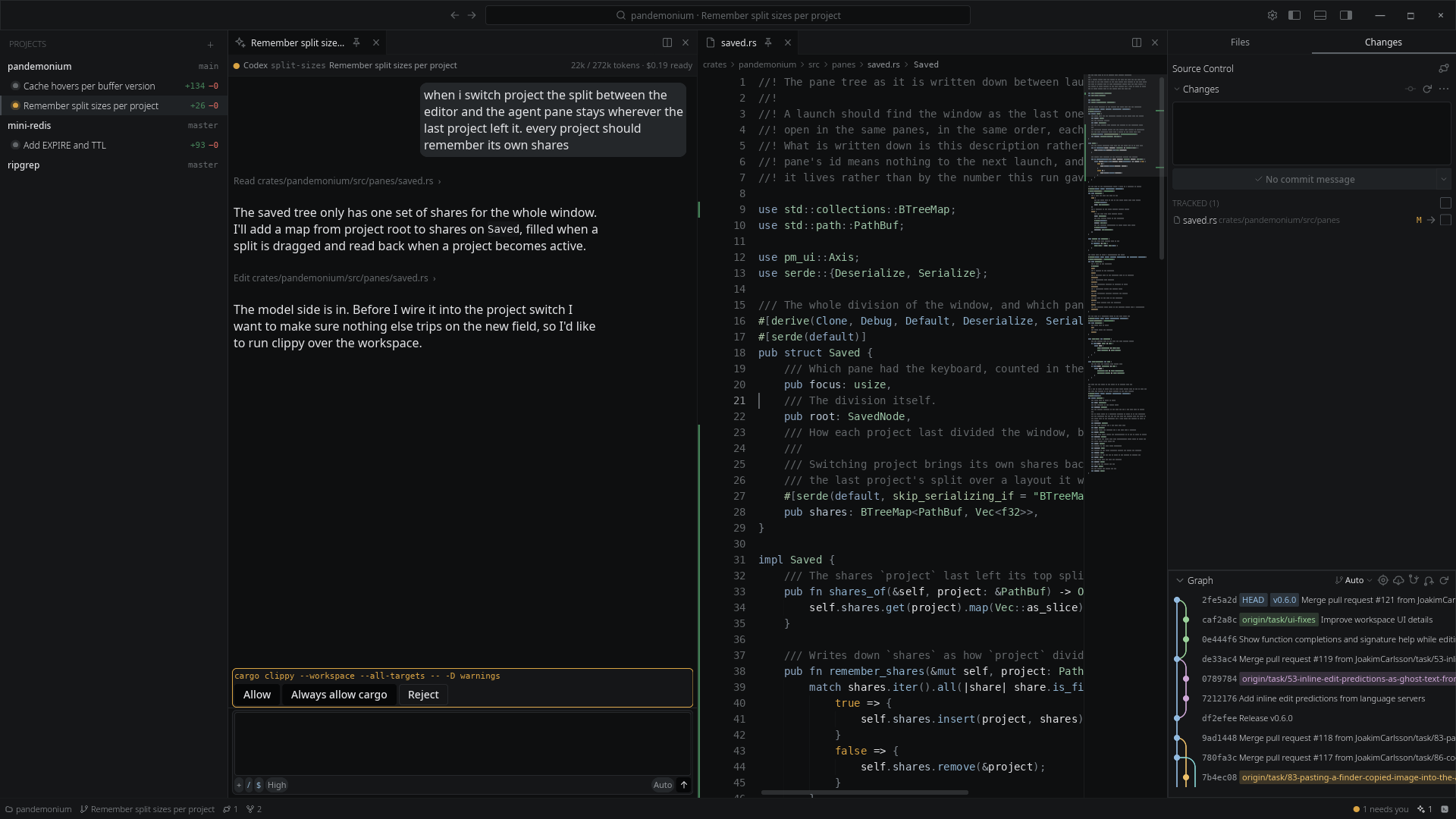Open the Auto mode selector in prompt bar
1456x819 pixels.
[x=663, y=785]
